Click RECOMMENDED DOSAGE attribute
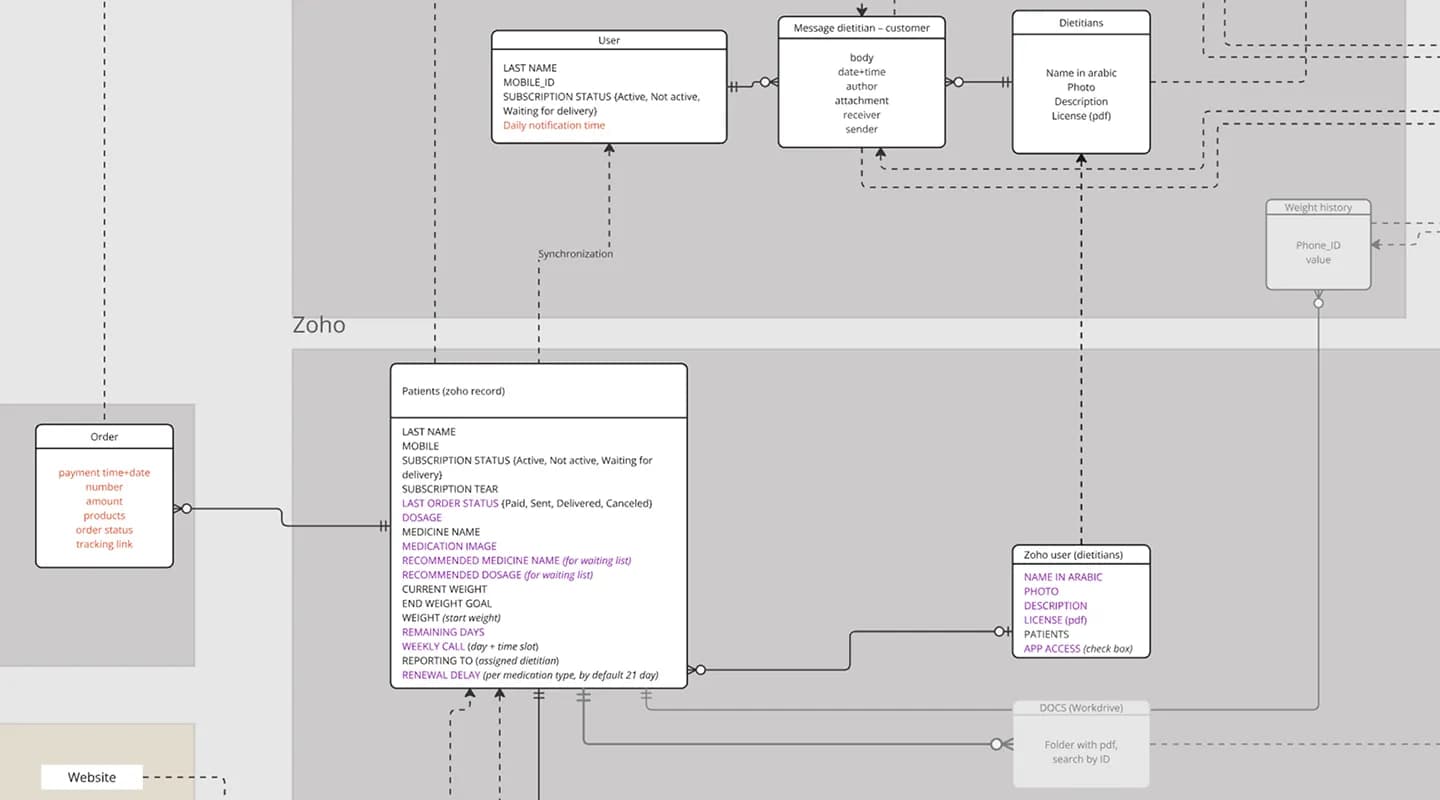 tap(497, 575)
